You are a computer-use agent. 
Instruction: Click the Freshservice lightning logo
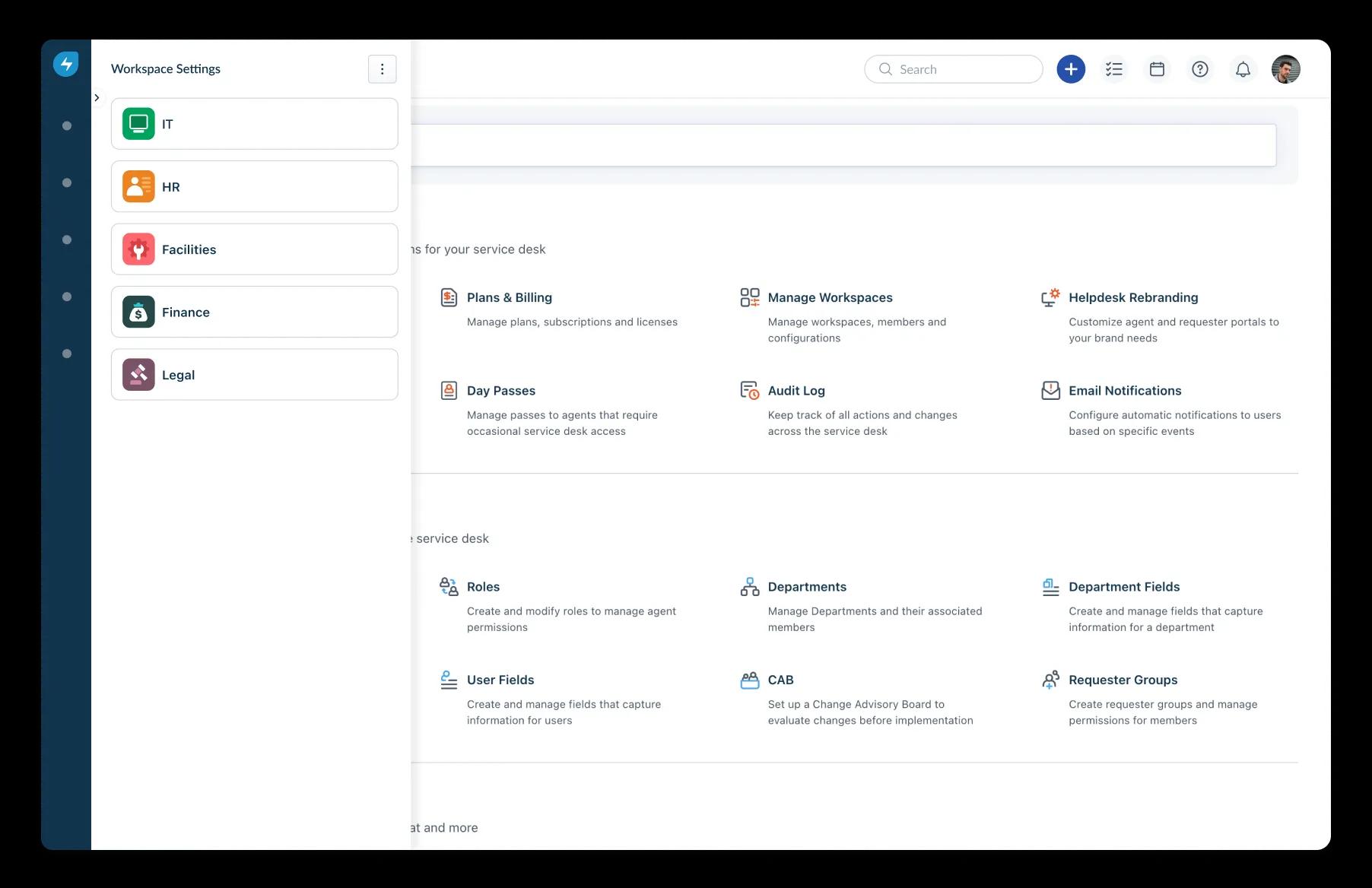point(66,64)
